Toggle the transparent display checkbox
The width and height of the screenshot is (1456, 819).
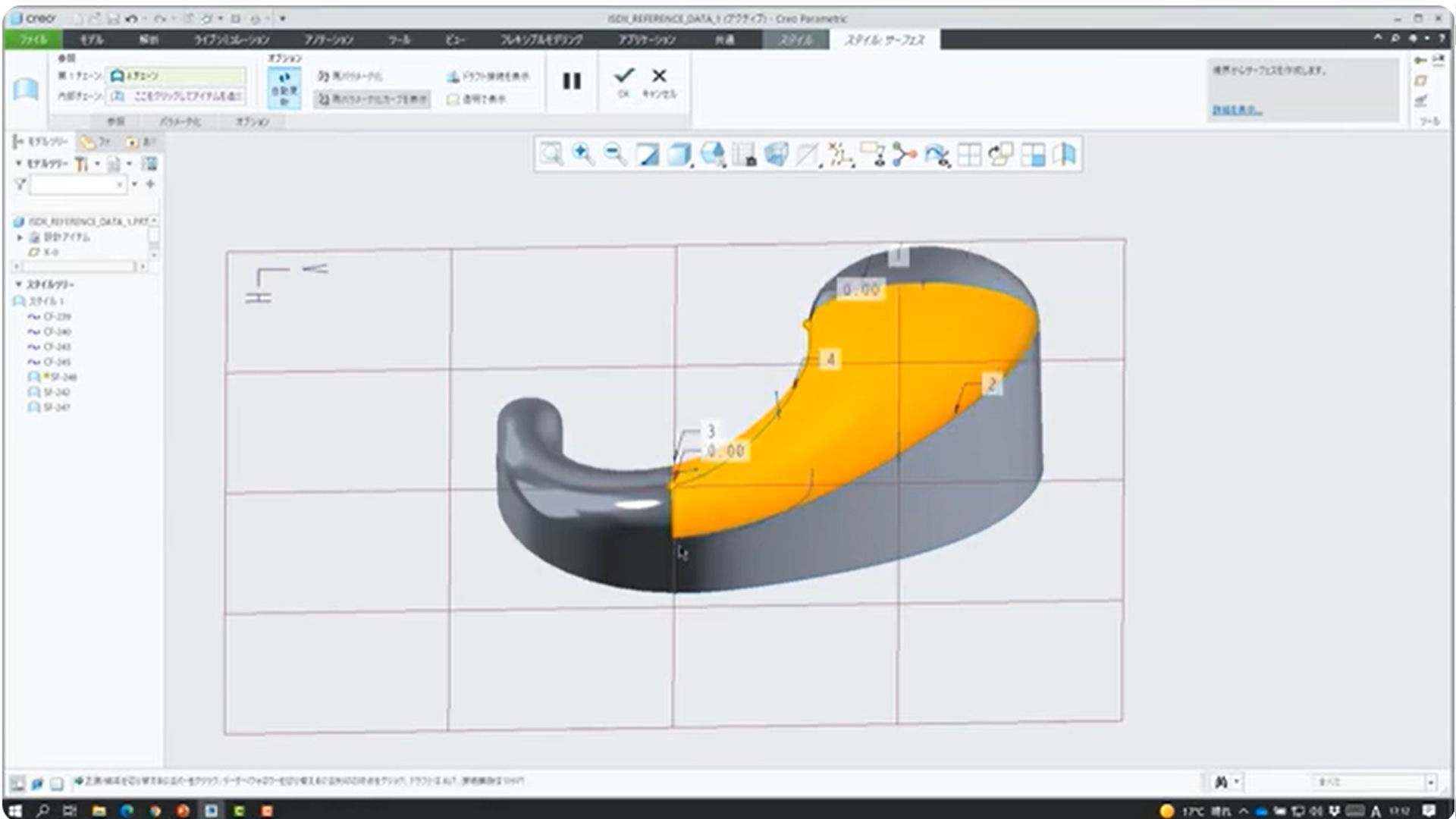coord(453,99)
